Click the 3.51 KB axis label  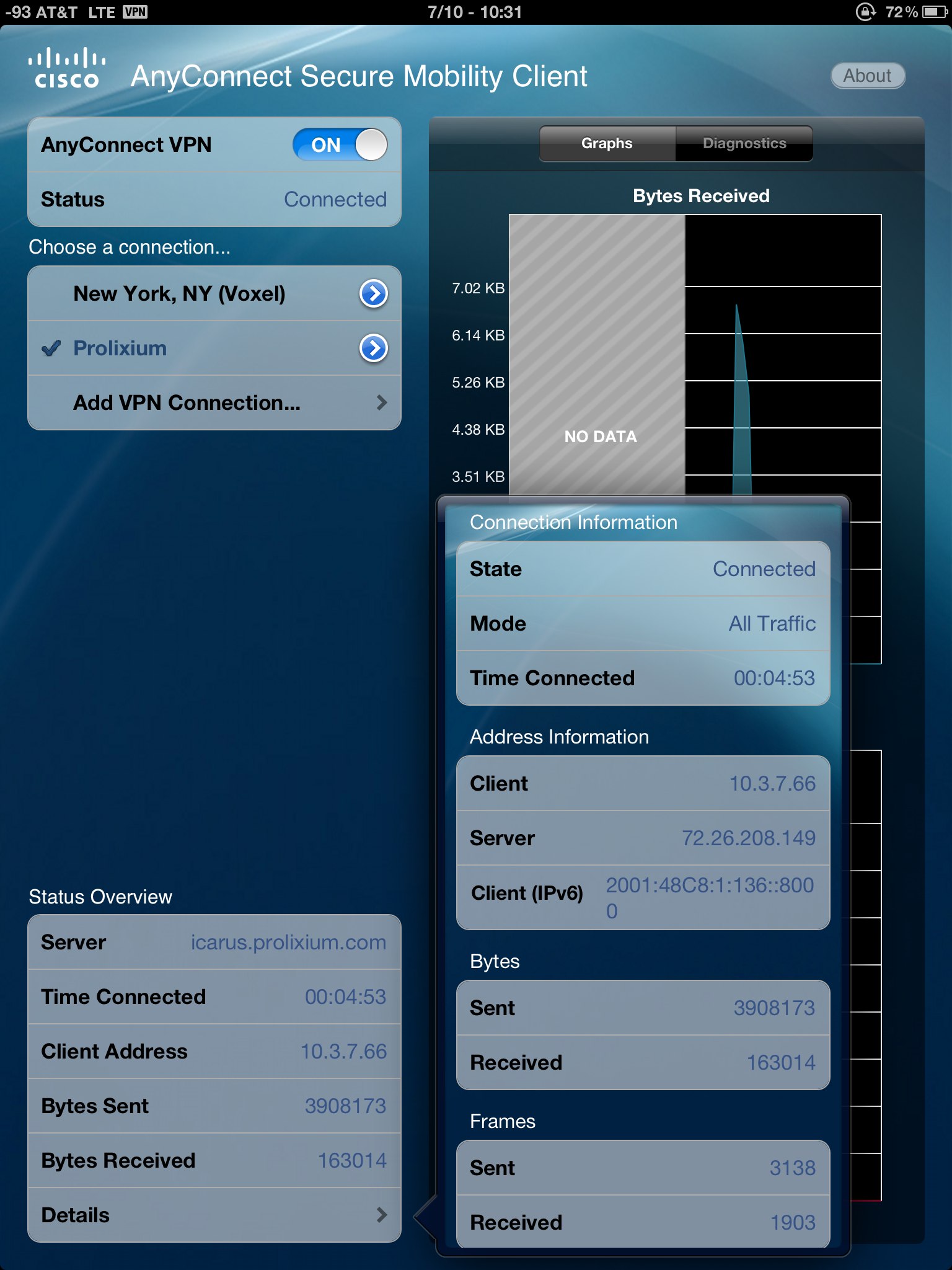click(x=478, y=477)
